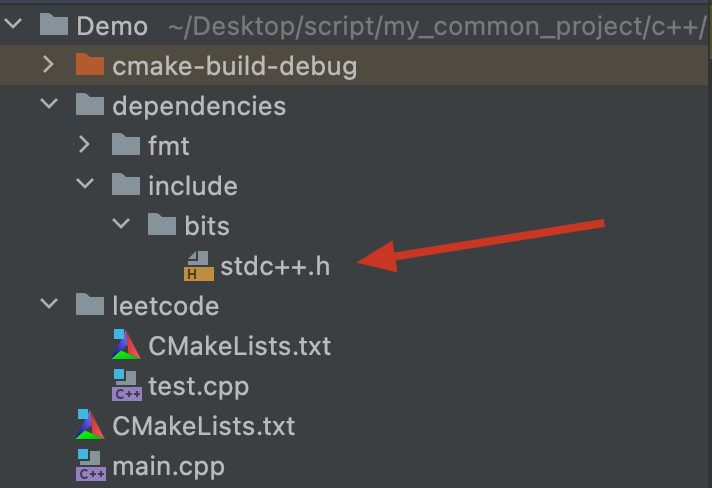
Task: Expand the cmake-build-debug folder
Action: [49, 64]
